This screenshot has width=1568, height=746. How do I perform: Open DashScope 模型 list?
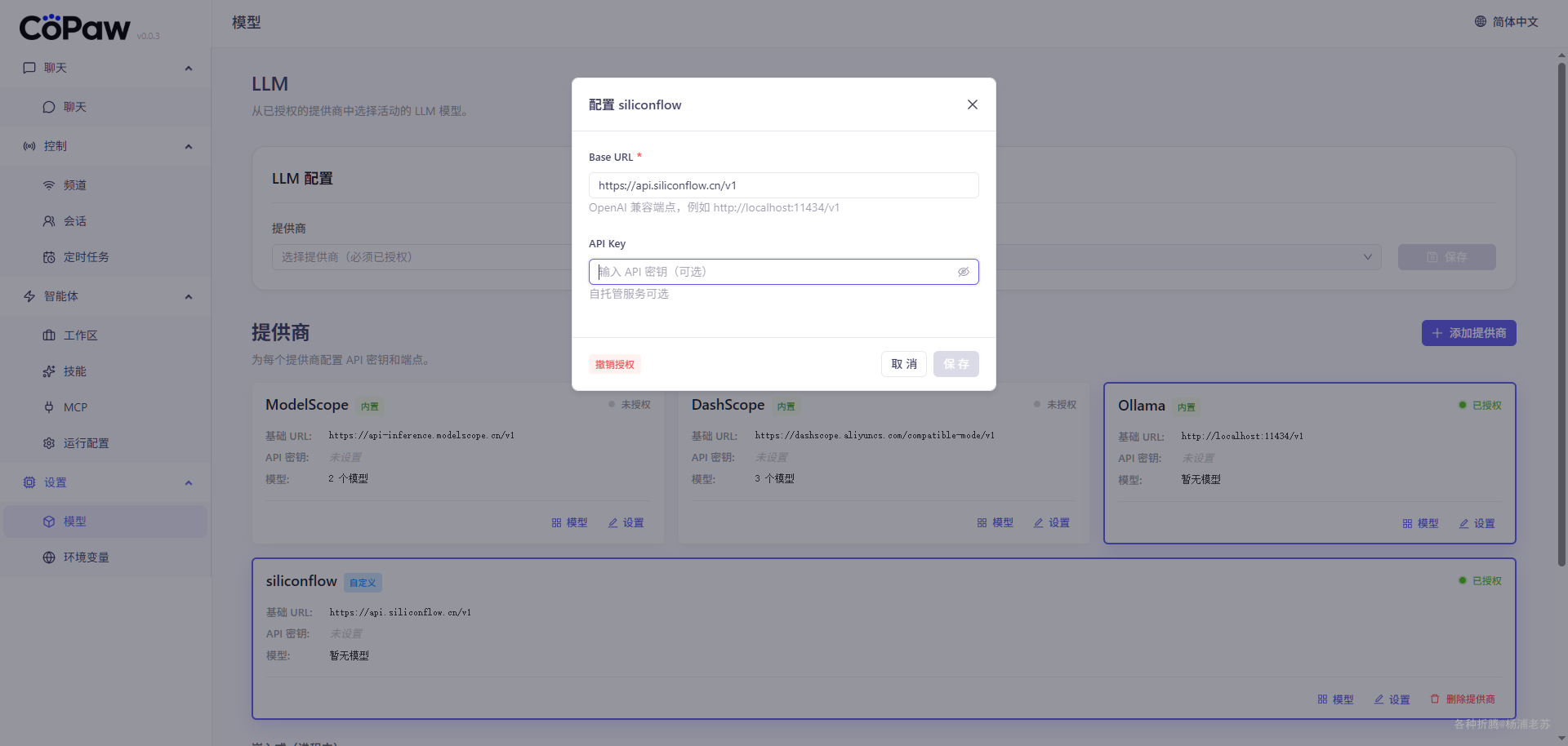click(x=995, y=522)
